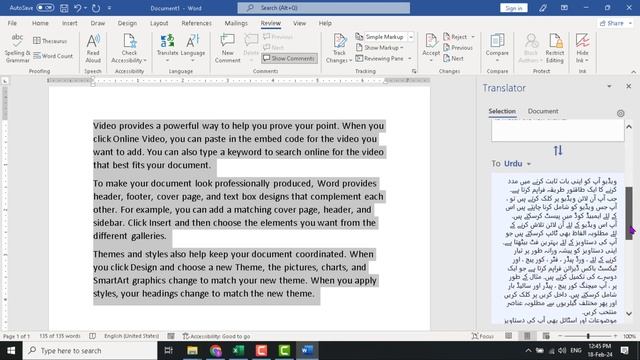Start Read Aloud speech
The height and width of the screenshot is (360, 640).
coord(93,48)
